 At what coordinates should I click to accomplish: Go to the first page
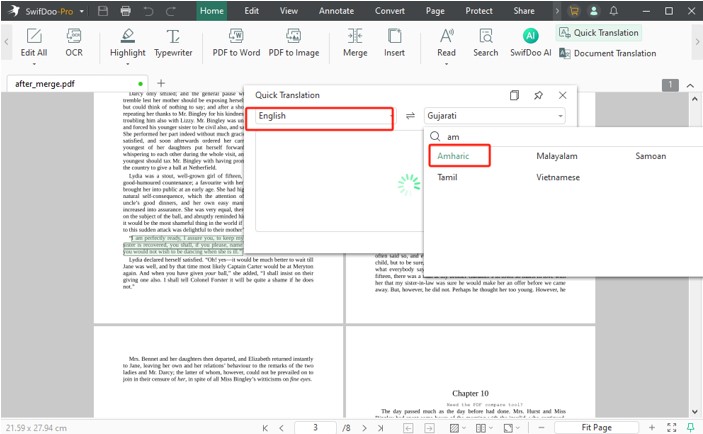coord(265,428)
